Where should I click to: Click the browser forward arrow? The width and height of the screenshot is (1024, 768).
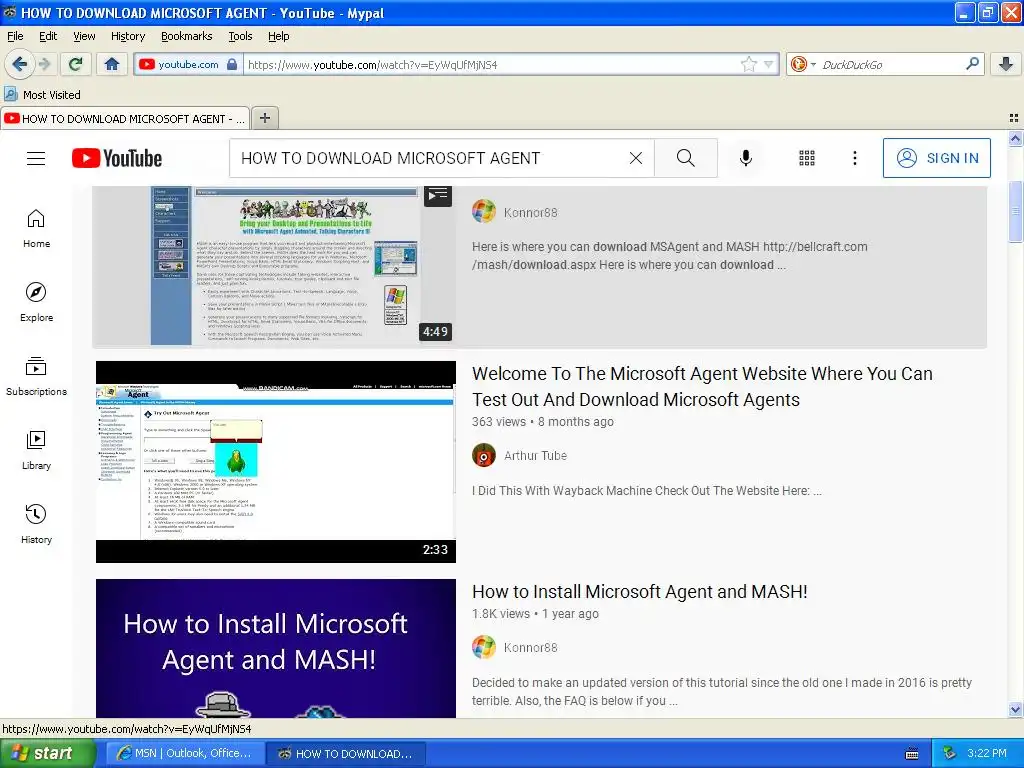pos(44,64)
